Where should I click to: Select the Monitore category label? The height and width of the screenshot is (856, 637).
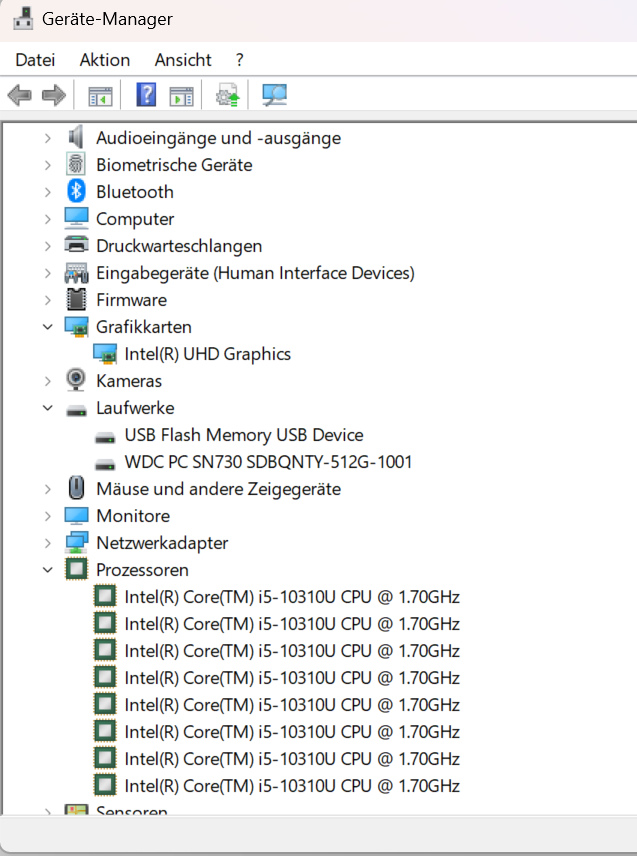point(133,516)
